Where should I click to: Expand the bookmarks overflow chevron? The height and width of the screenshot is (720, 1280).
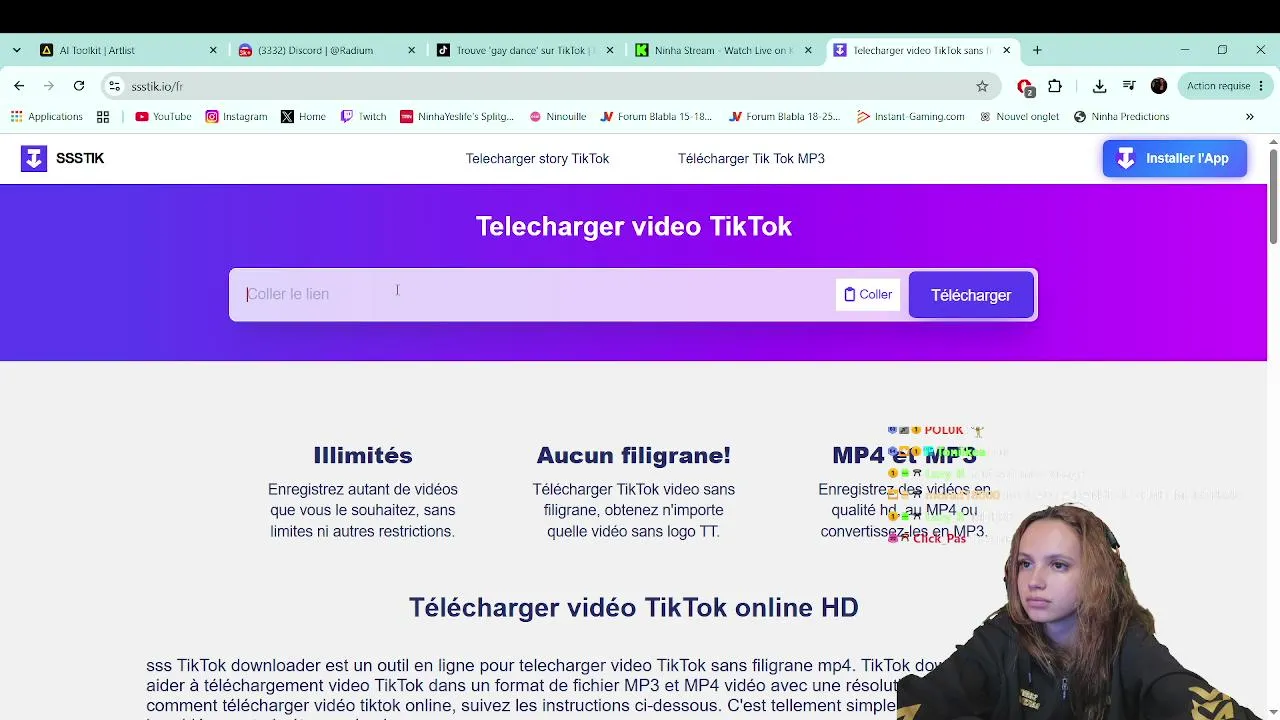[x=1249, y=117]
